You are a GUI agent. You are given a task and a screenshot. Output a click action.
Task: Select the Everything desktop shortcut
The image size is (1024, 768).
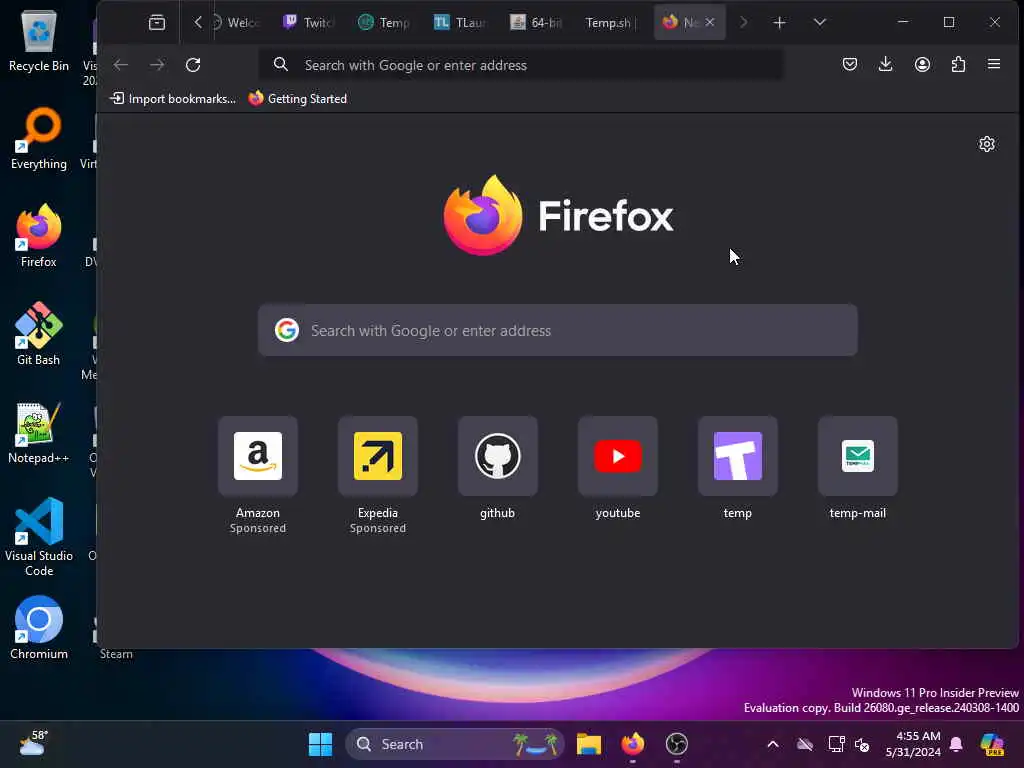click(x=39, y=138)
